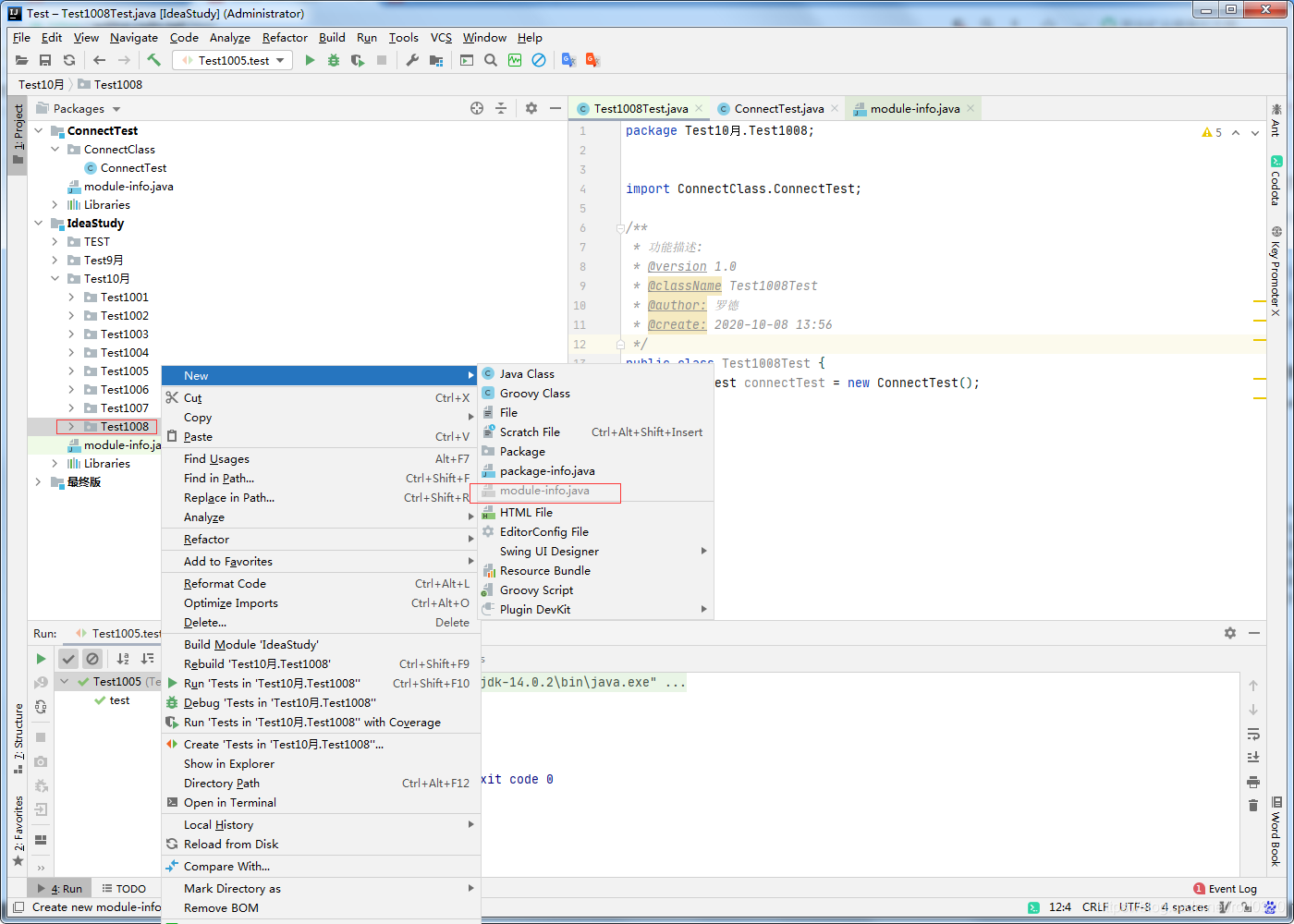Click the 4: Run tool window button
The image size is (1294, 924).
pyautogui.click(x=60, y=889)
